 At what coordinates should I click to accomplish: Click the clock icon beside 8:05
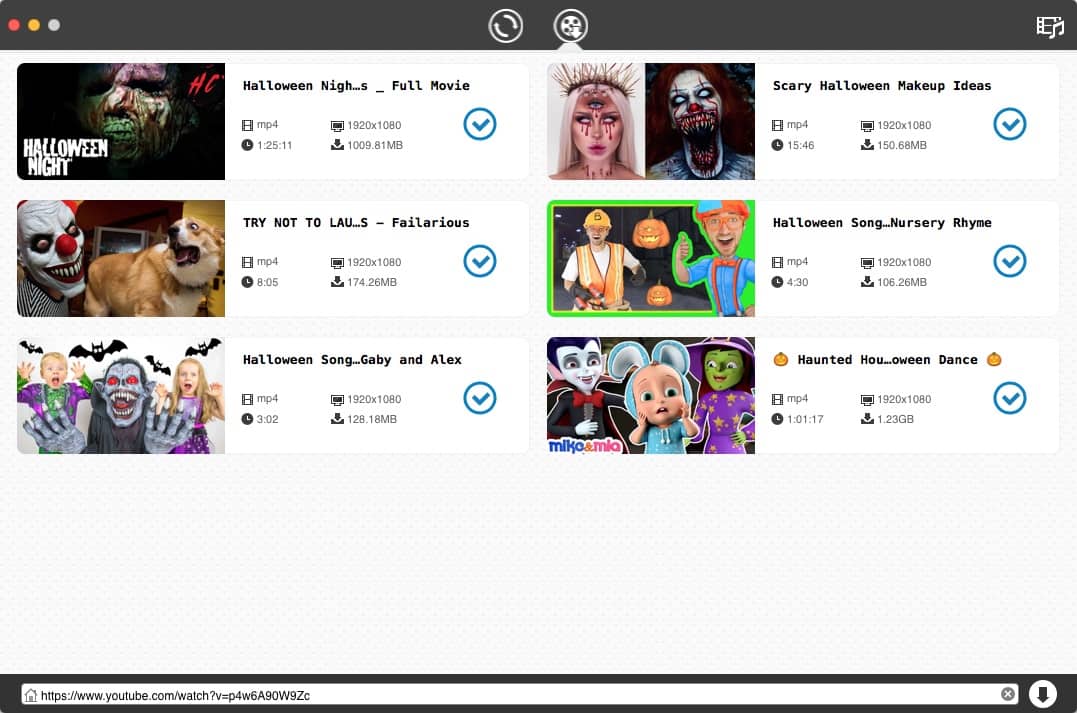[247, 282]
